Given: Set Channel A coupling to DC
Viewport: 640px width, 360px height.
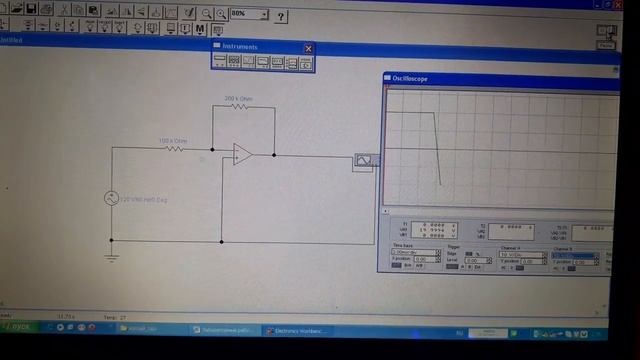Looking at the screenshot, I should 520,268.
